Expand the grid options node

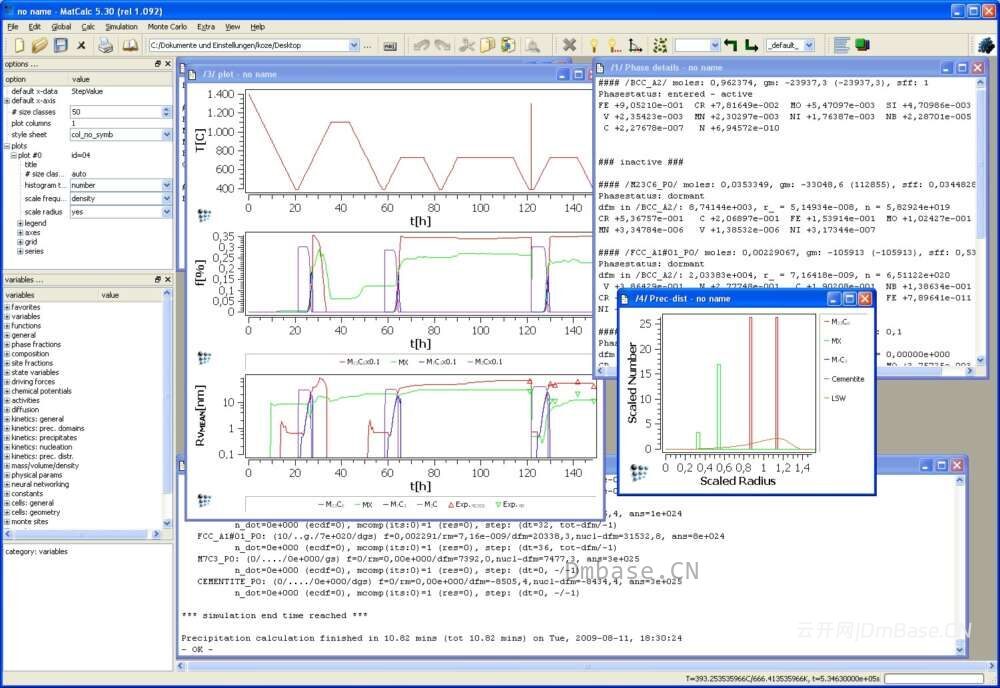click(20, 242)
